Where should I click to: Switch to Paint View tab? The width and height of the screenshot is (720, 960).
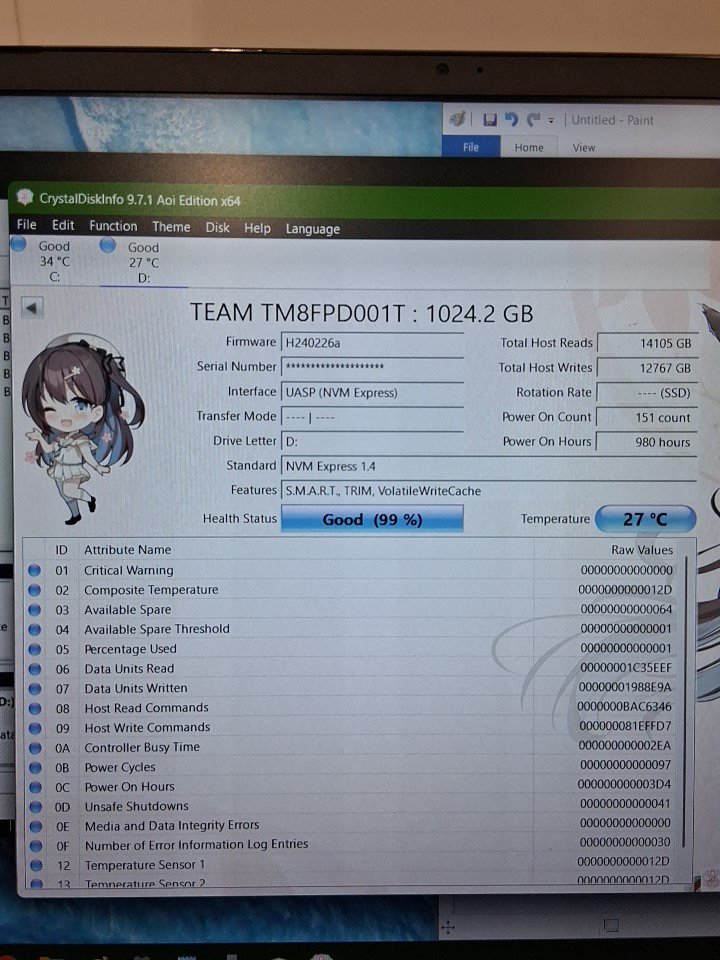584,147
